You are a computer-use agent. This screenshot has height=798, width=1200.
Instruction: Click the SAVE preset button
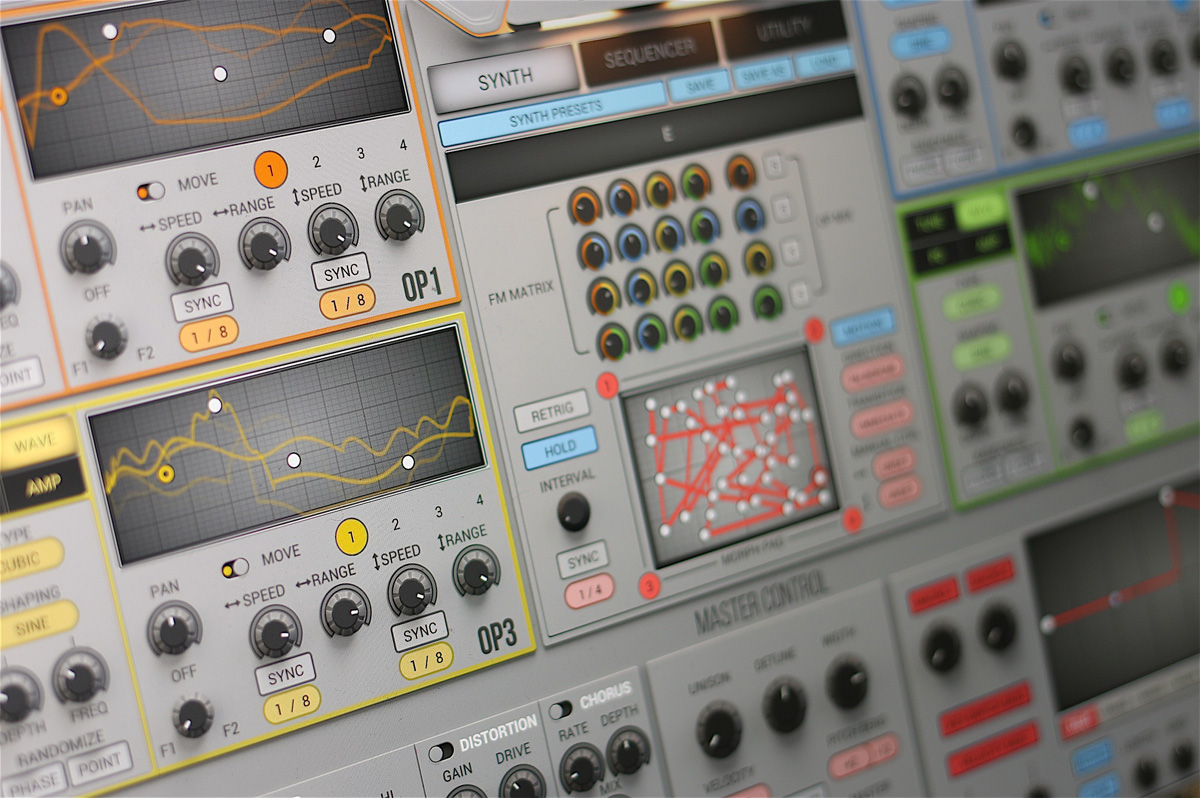(699, 86)
